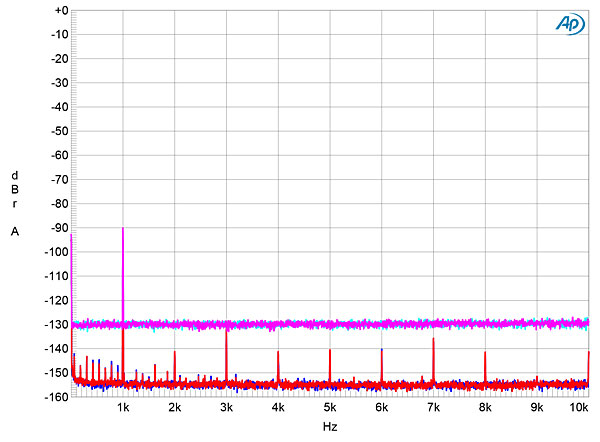Click the tip of magenta 1k peak
This screenshot has height=442, width=600.
[x=123, y=229]
